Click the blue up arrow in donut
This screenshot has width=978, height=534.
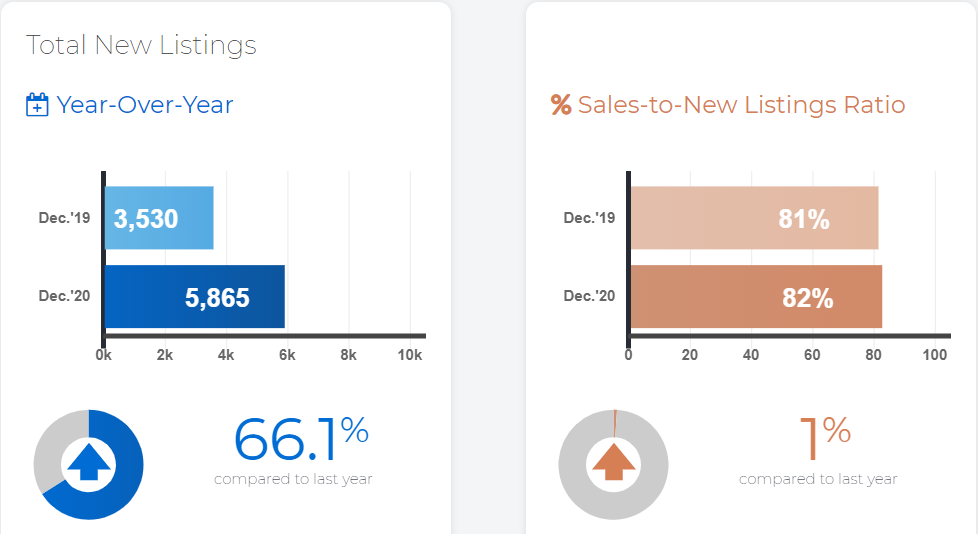89,462
